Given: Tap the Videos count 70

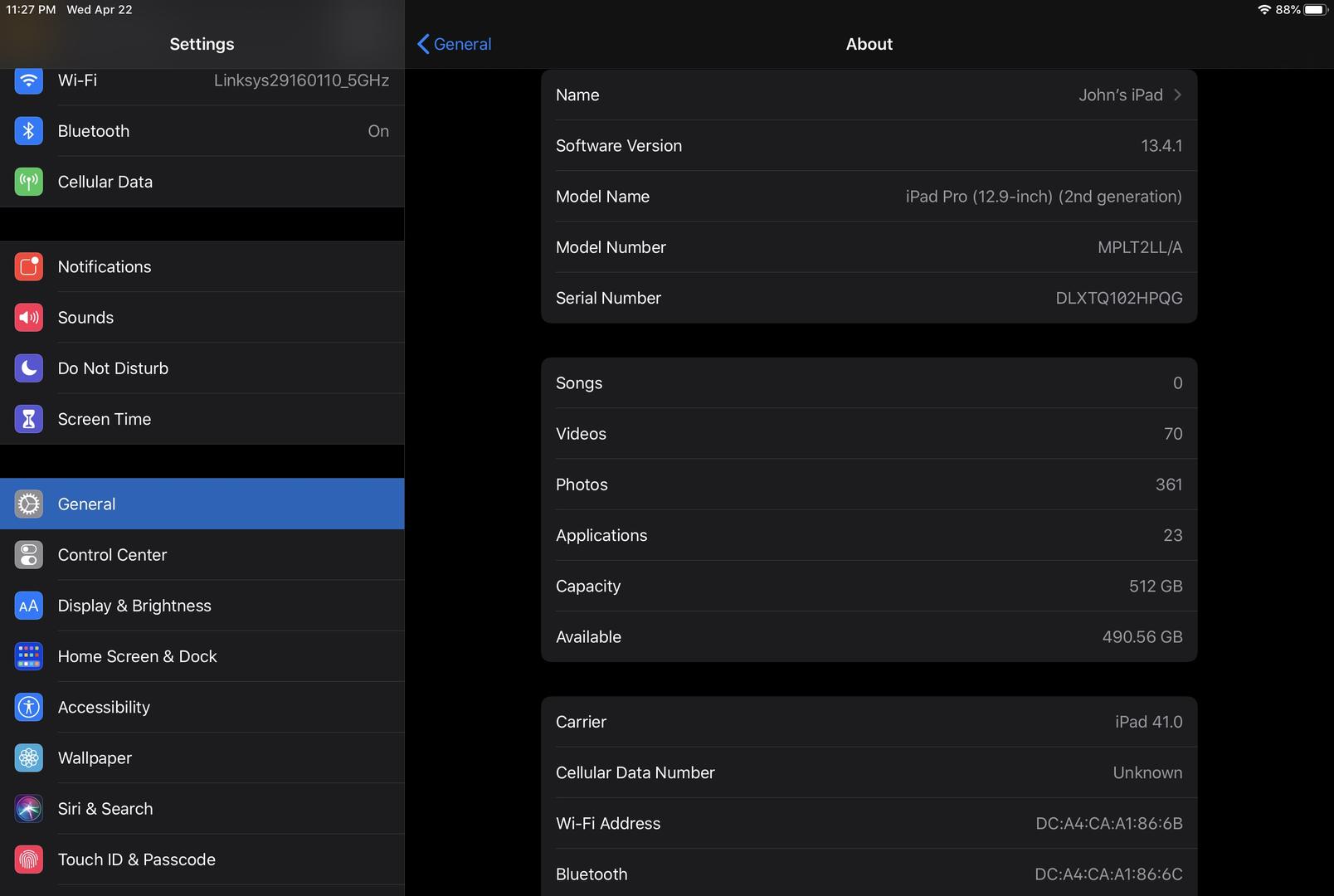Looking at the screenshot, I should click(1173, 434).
